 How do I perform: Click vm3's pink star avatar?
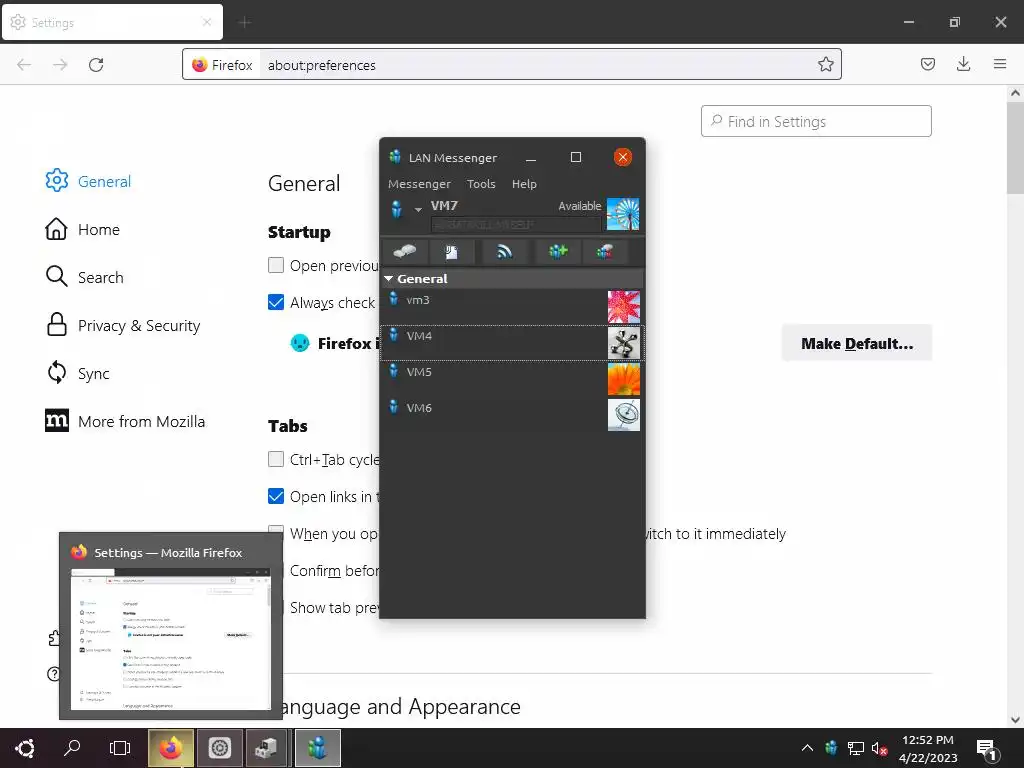click(x=624, y=307)
